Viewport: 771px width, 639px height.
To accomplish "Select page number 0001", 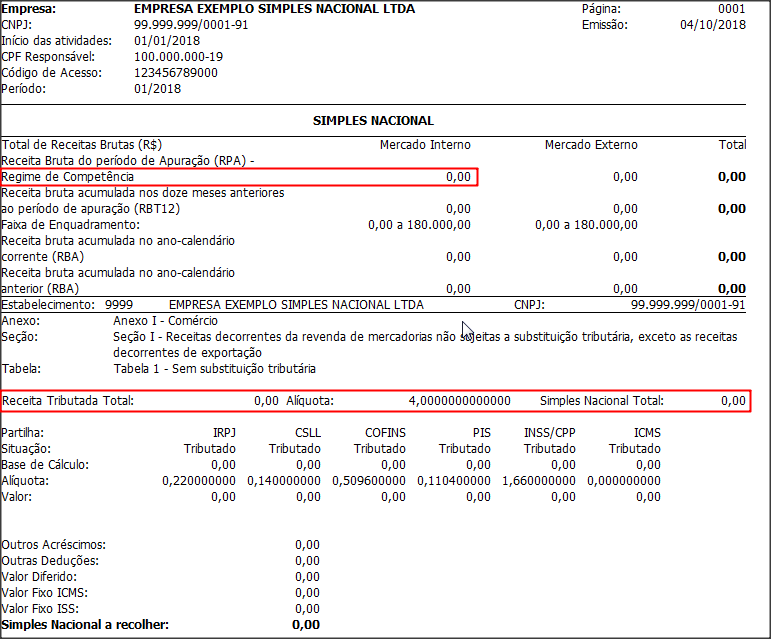I will click(x=732, y=9).
